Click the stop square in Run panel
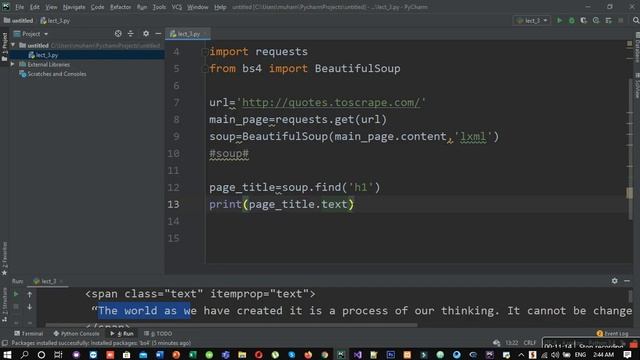640x360 pixels. 16,307
